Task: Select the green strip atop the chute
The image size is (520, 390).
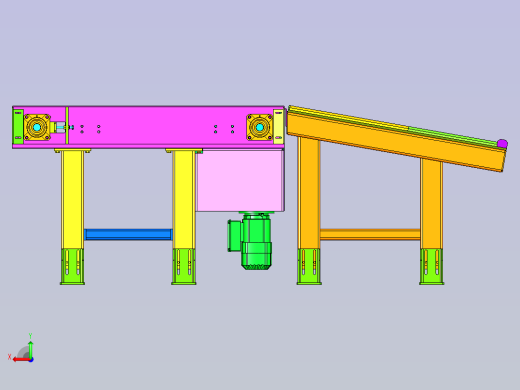Action: click(453, 136)
